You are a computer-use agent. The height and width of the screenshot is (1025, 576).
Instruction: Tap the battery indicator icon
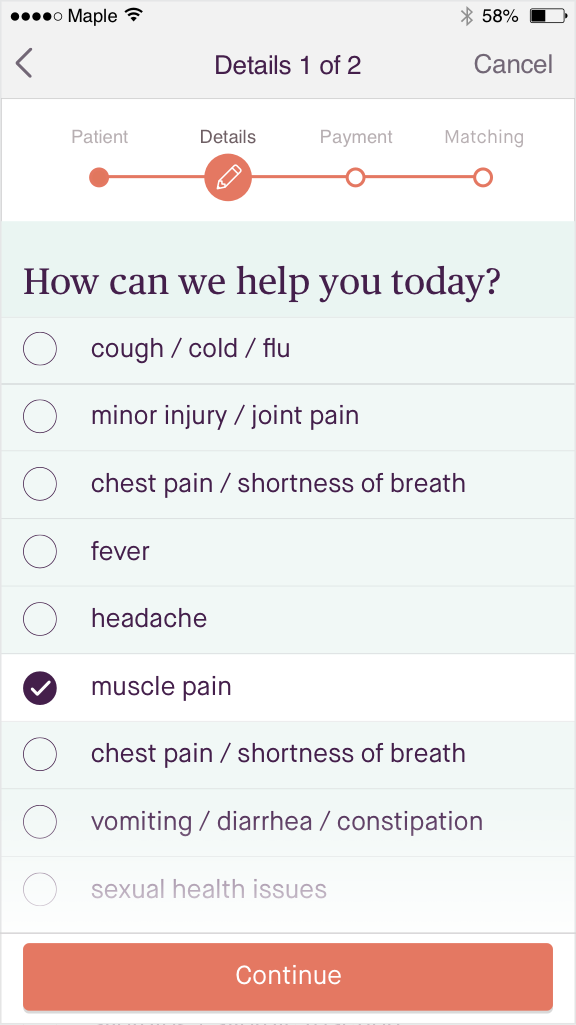[x=548, y=16]
